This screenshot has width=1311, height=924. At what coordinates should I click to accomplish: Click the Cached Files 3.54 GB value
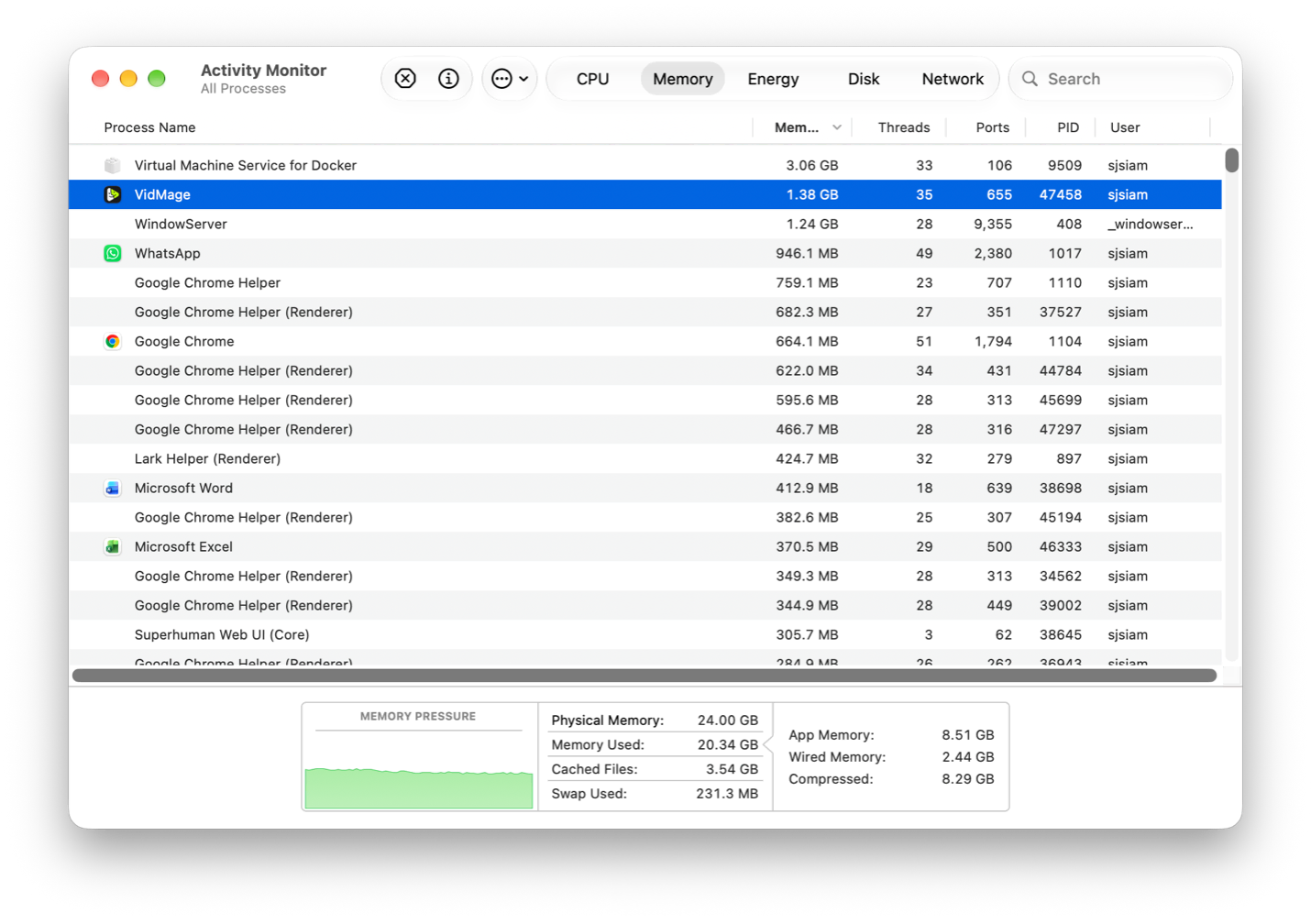[x=732, y=769]
